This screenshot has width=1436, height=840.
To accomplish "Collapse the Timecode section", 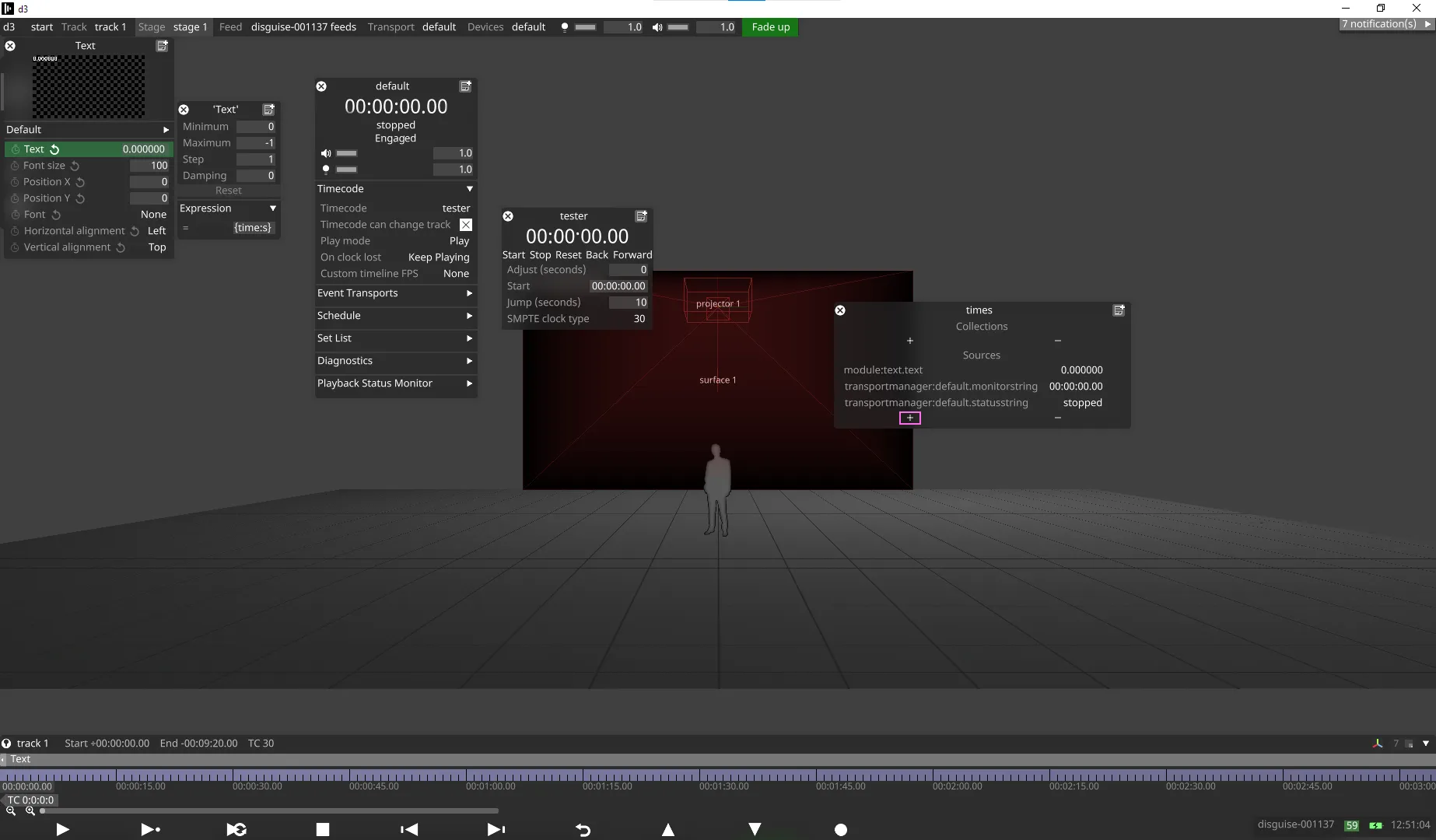I will [x=469, y=188].
